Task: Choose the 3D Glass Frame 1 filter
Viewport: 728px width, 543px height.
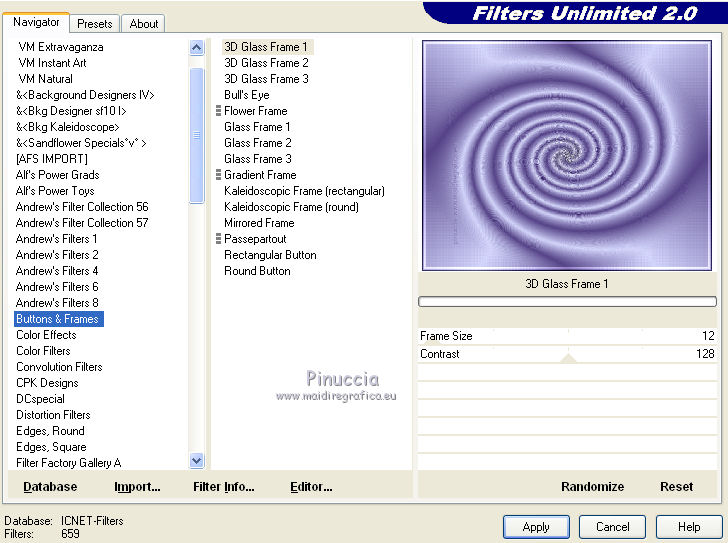Action: tap(266, 47)
